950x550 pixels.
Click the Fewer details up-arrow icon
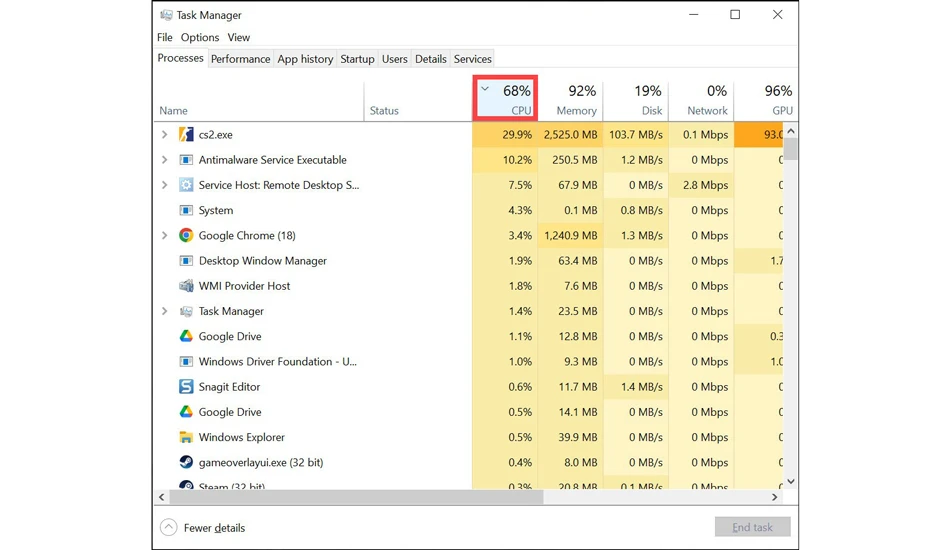tap(168, 528)
